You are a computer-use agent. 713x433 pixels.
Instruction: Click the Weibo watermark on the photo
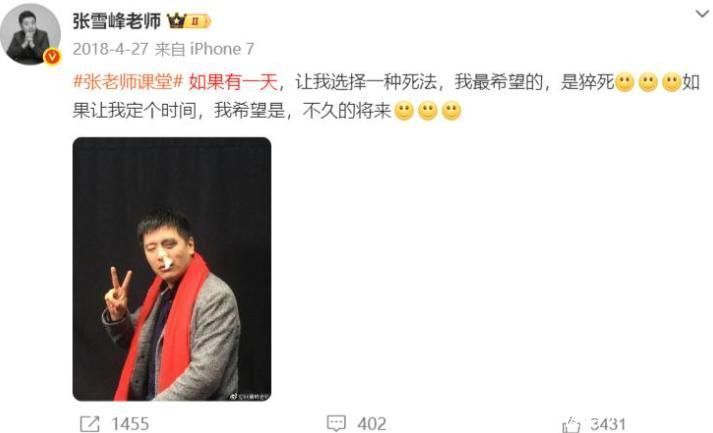click(249, 396)
